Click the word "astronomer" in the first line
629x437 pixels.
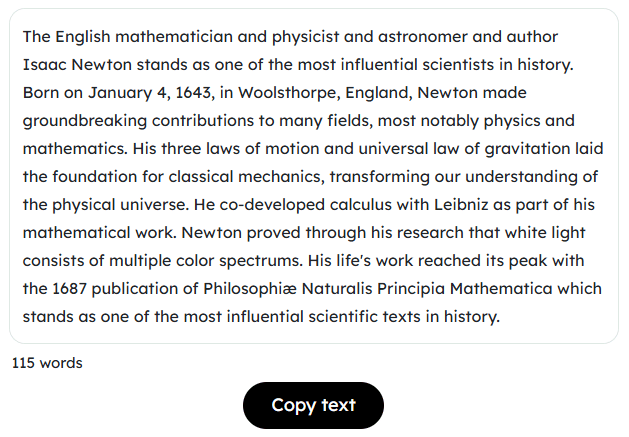click(423, 37)
